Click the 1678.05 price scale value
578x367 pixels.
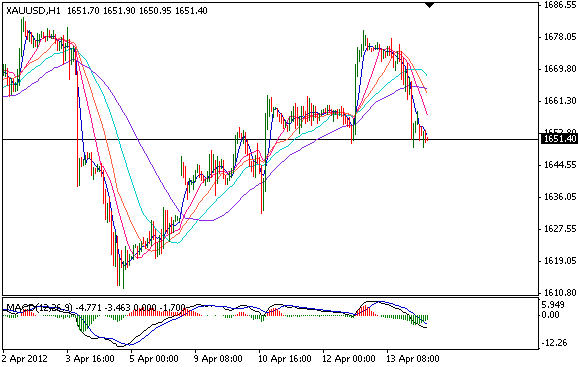(560, 36)
